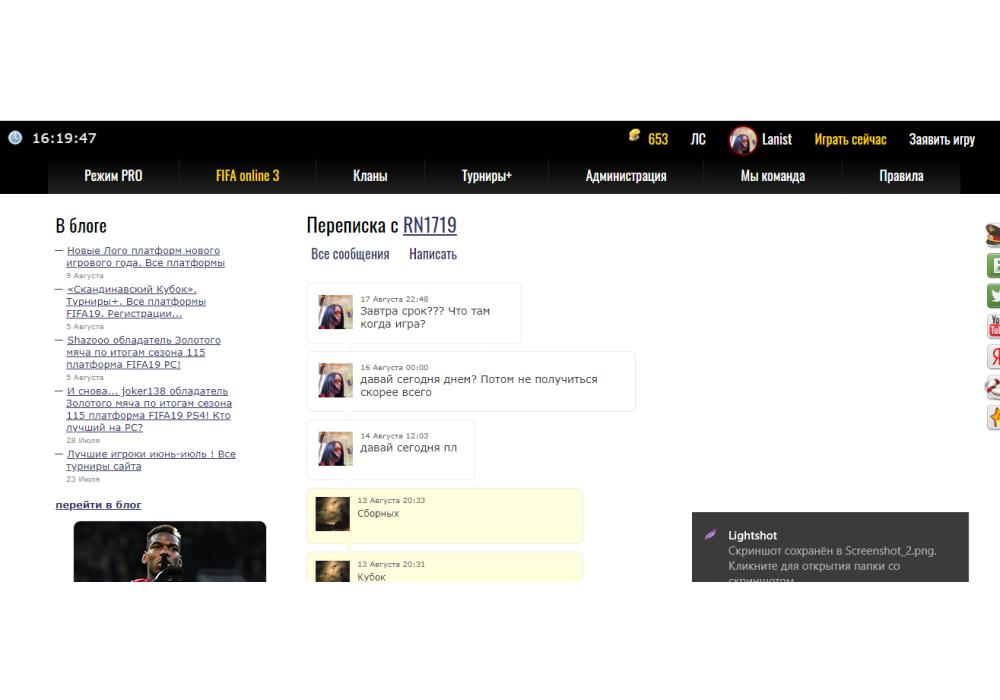Click the Lightshot feather icon in notification
1000x700 pixels.
point(711,536)
